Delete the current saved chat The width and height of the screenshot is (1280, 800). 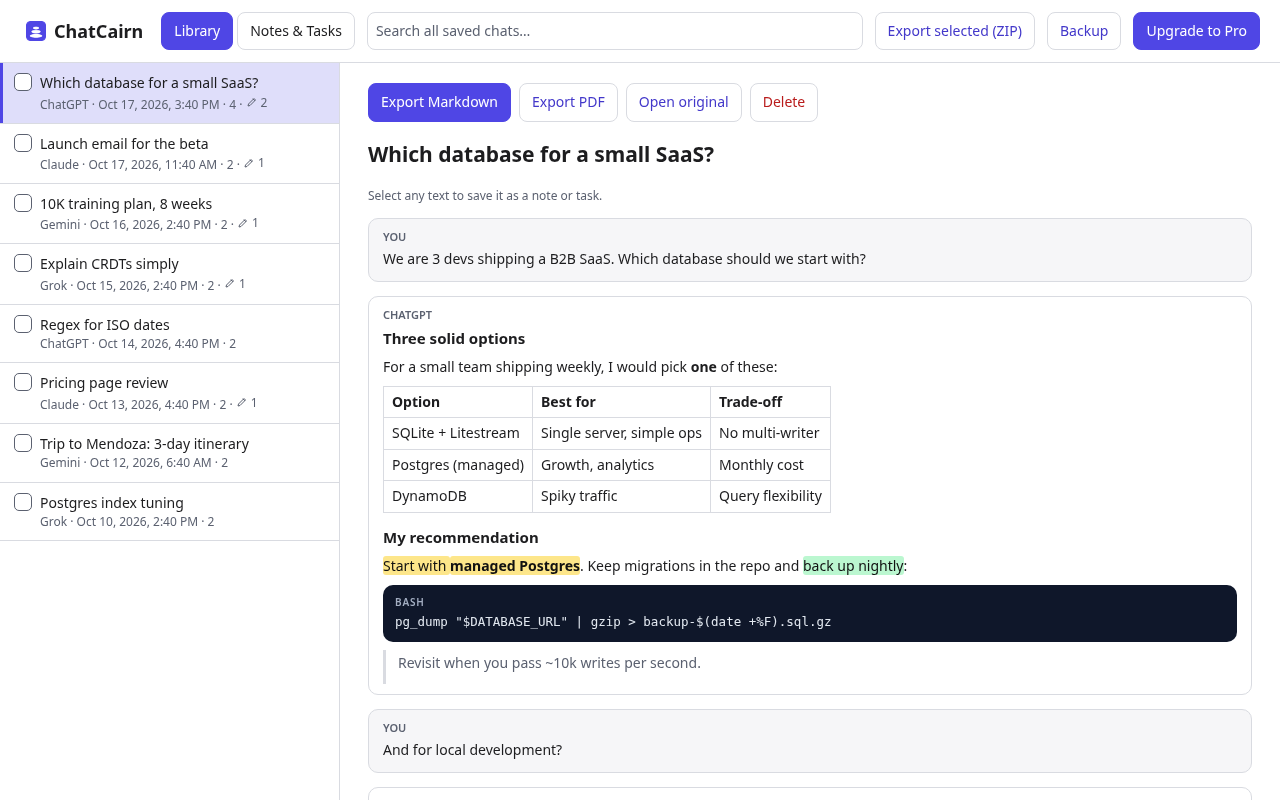784,102
